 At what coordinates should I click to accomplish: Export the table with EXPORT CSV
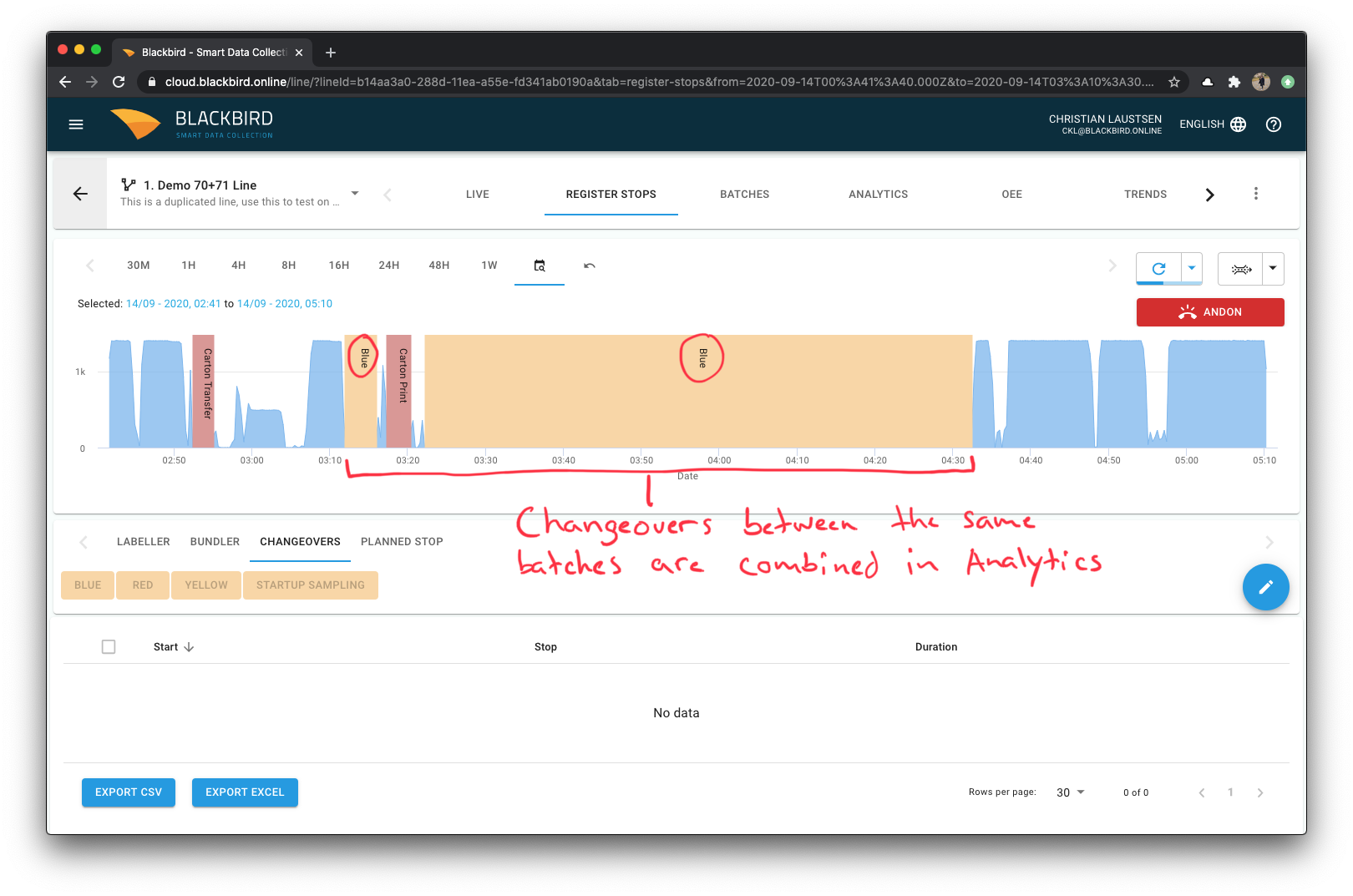(129, 792)
